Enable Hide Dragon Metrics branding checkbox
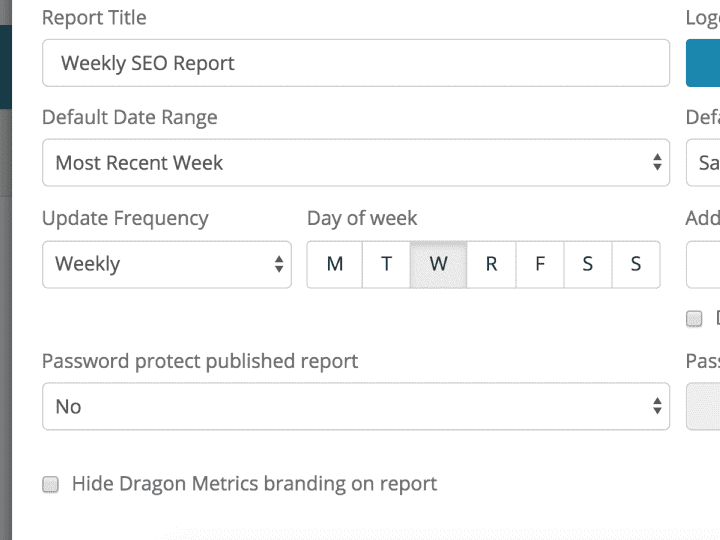 [x=50, y=485]
